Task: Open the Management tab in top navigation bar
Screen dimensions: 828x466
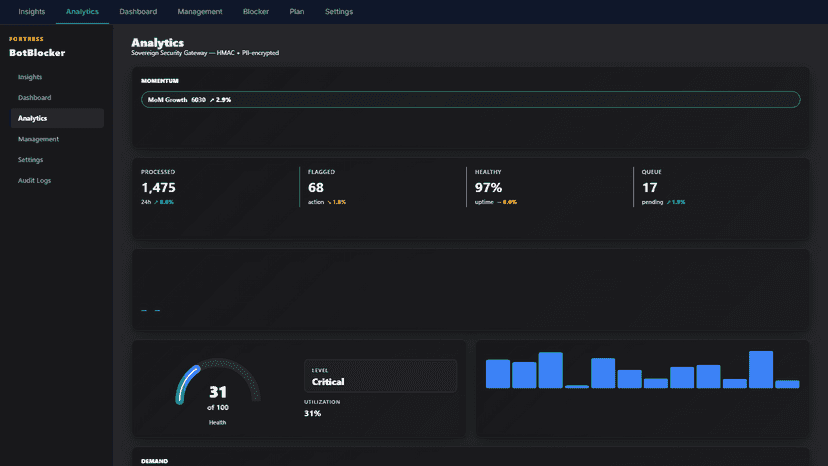Action: pyautogui.click(x=200, y=12)
